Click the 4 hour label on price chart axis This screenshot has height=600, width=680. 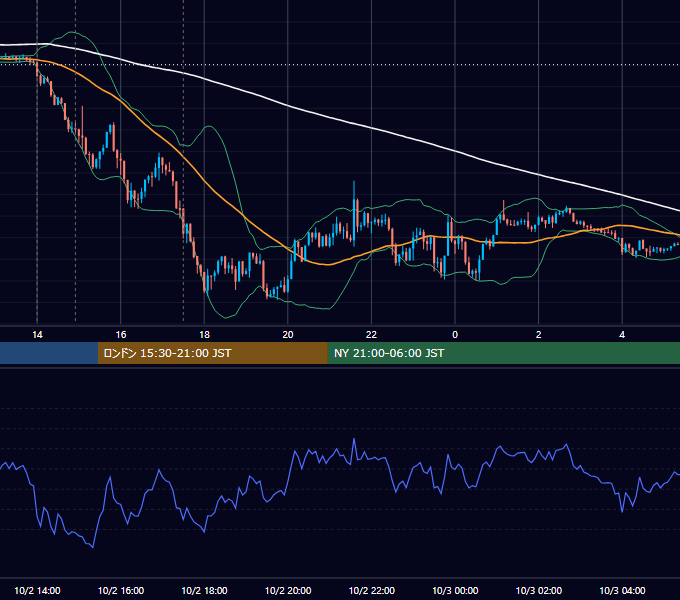tap(622, 335)
